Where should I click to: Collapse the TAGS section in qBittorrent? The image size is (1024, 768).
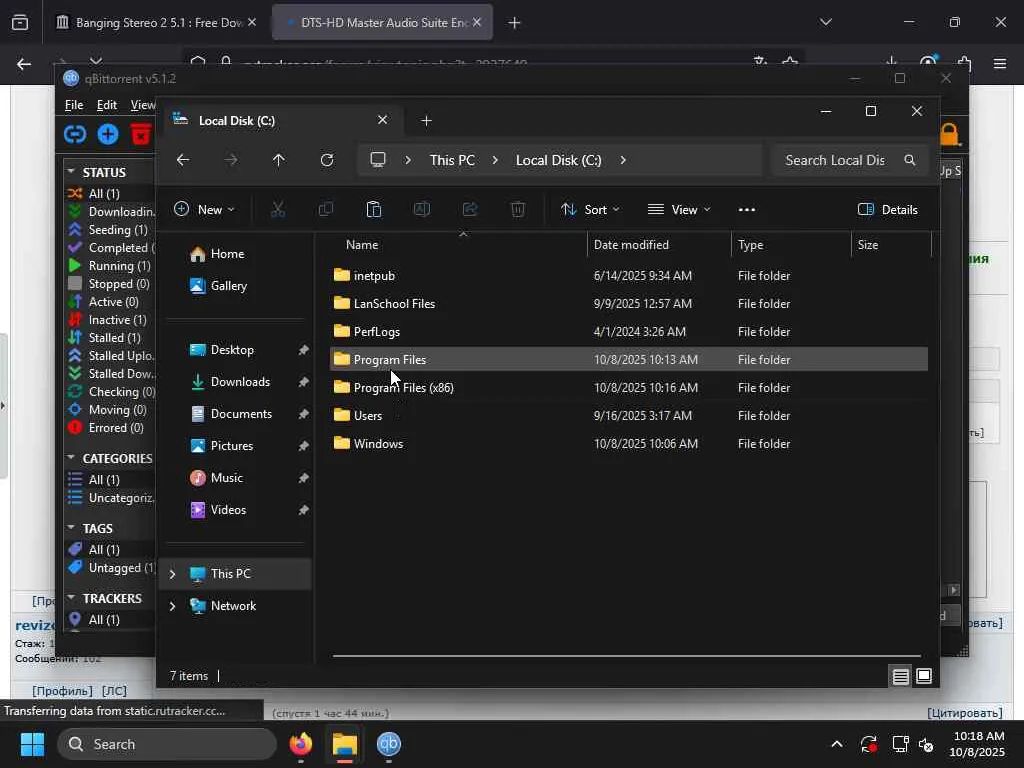tap(71, 528)
